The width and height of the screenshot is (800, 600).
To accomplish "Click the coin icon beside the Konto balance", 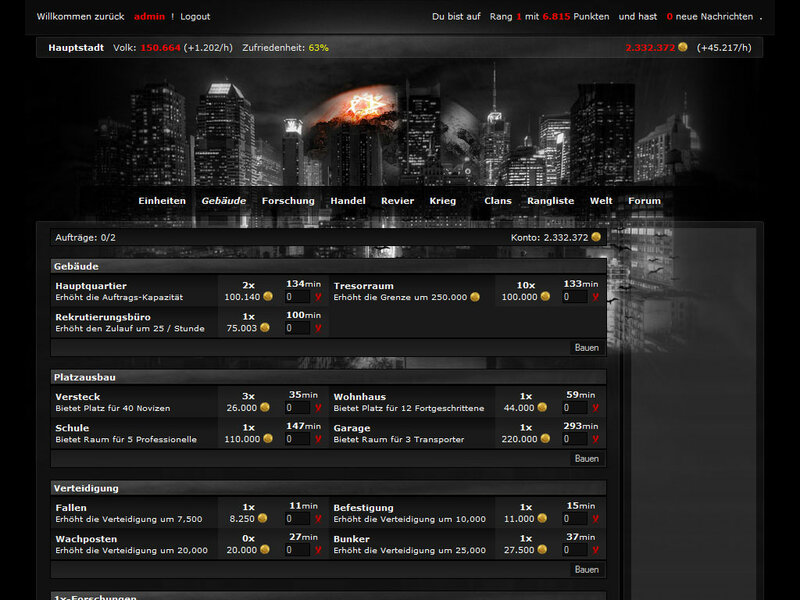I will pyautogui.click(x=594, y=236).
